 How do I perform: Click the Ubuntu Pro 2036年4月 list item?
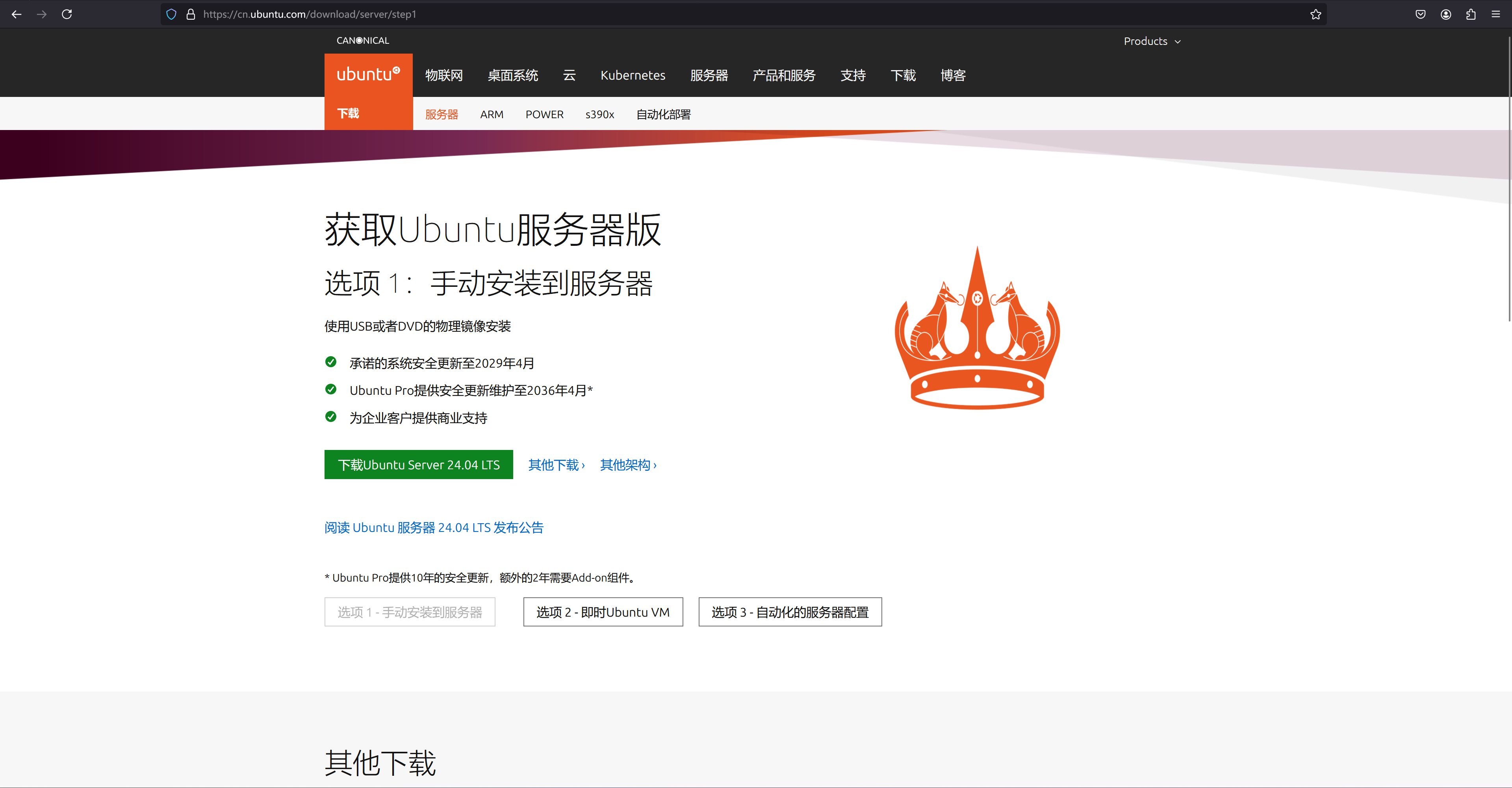471,390
